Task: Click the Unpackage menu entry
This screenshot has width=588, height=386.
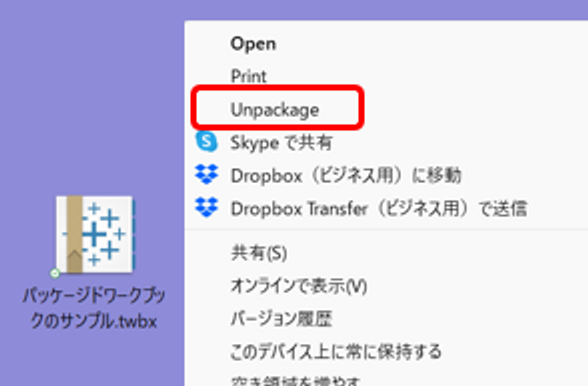Action: tap(275, 110)
